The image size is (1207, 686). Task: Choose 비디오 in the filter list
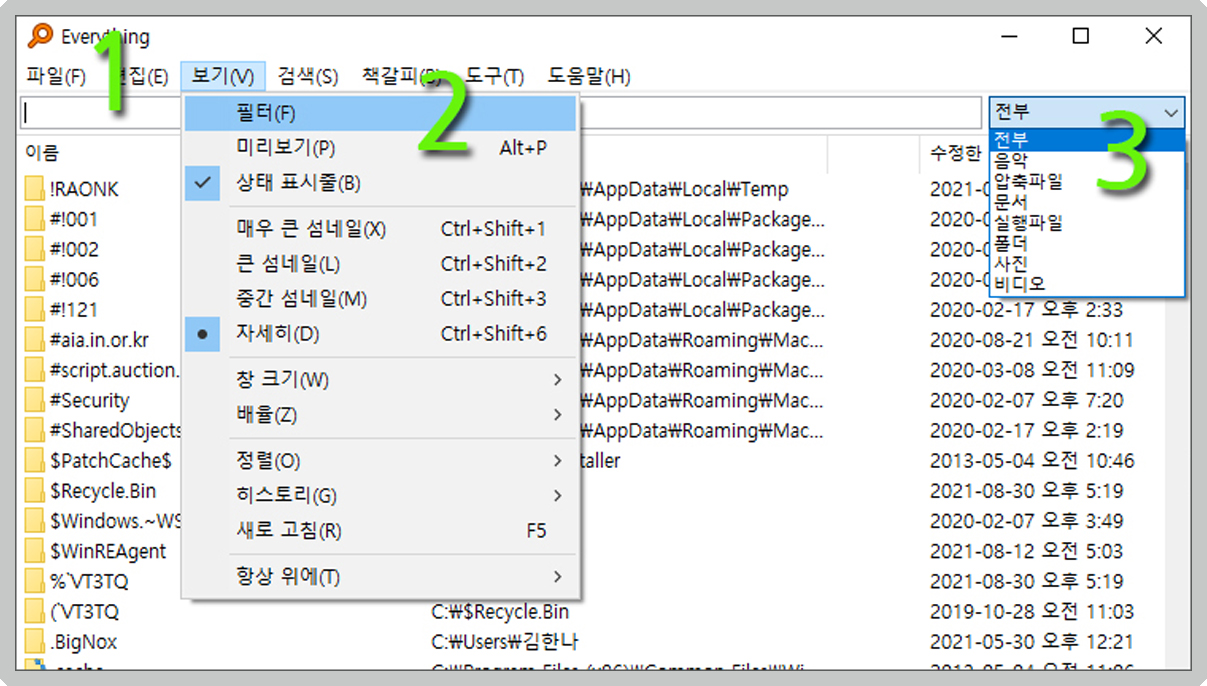tap(1087, 284)
